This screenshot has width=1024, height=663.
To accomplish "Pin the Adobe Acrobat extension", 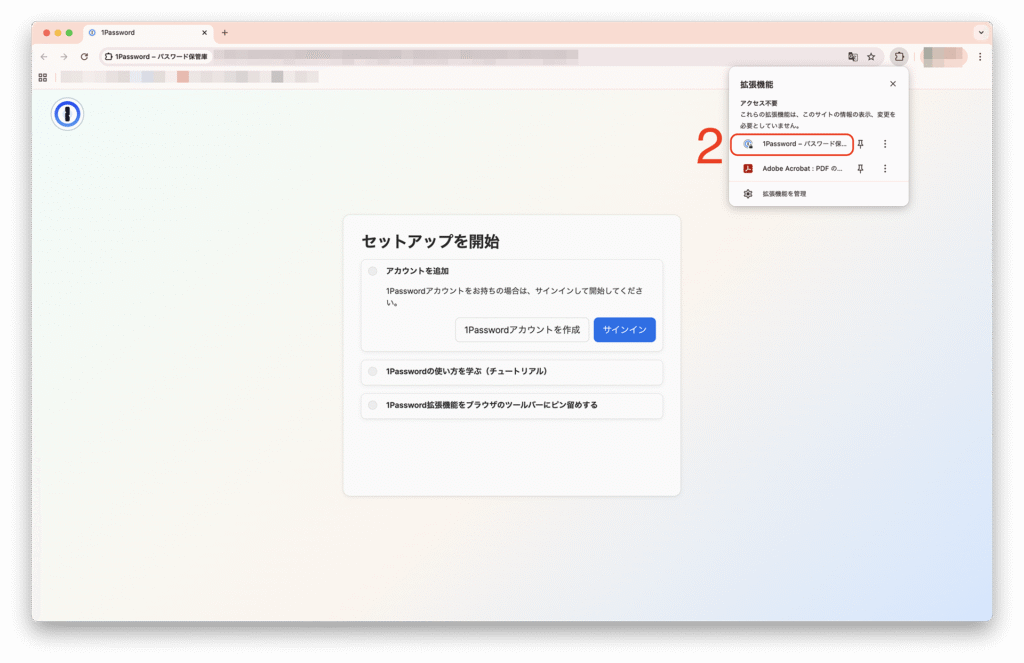I will click(861, 169).
